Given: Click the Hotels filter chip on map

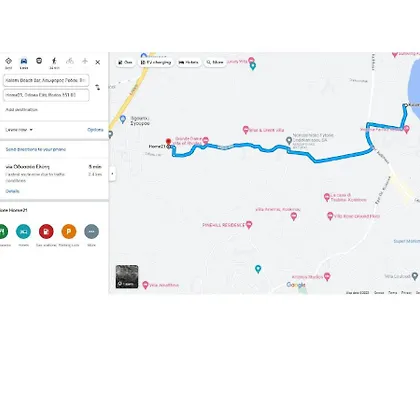Looking at the screenshot, I should point(189,62).
